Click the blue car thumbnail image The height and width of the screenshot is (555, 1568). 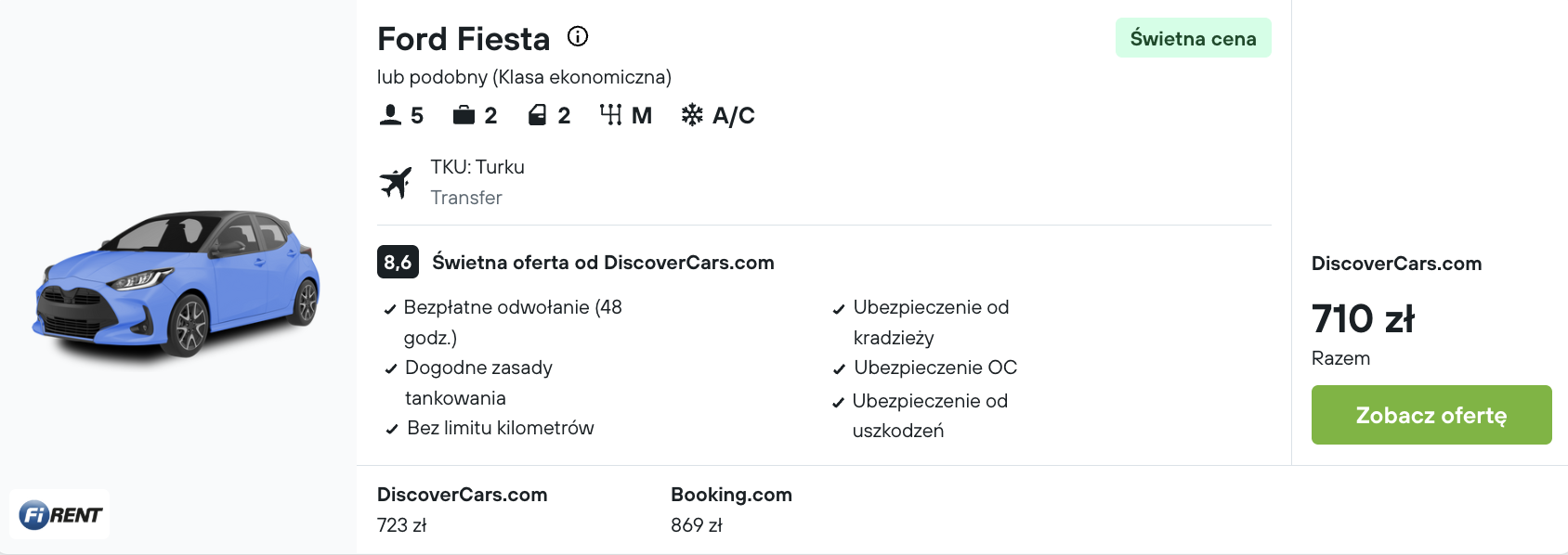[x=176, y=283]
